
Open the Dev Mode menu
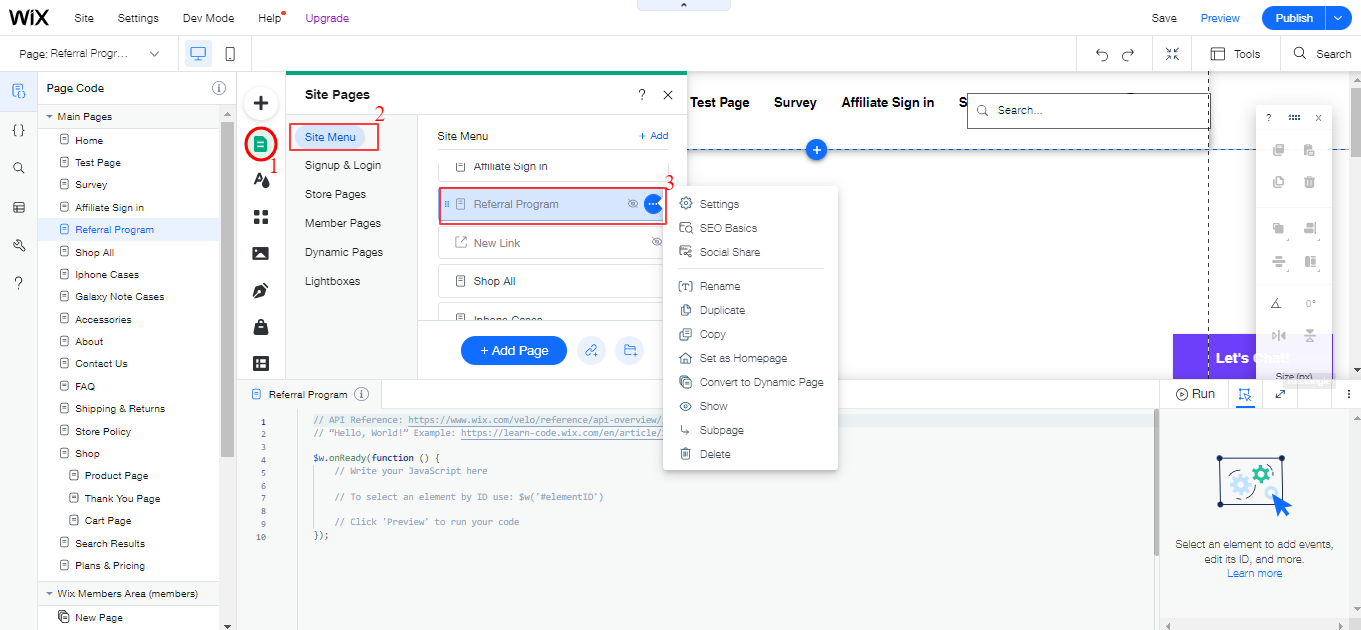coord(208,18)
